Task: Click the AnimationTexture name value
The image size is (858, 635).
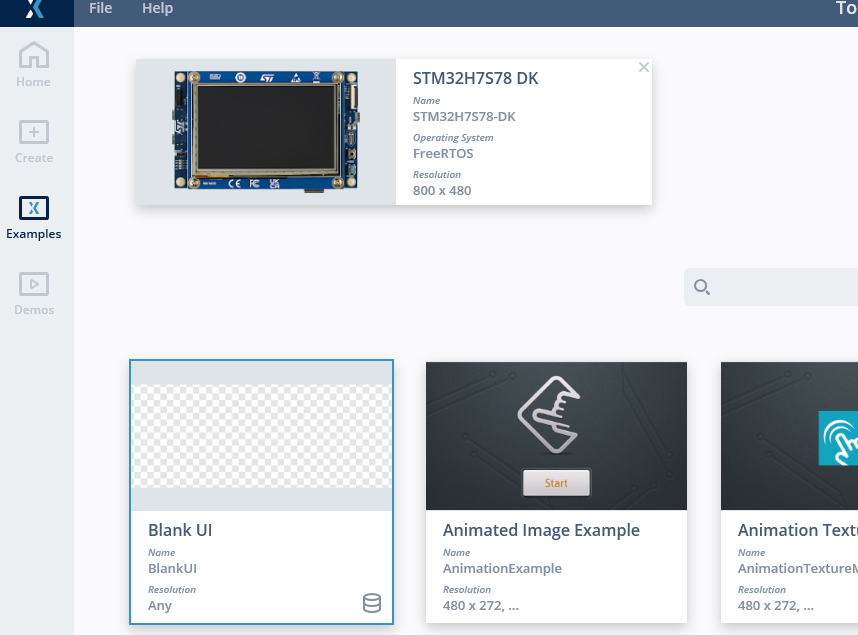Action: pyautogui.click(x=798, y=568)
